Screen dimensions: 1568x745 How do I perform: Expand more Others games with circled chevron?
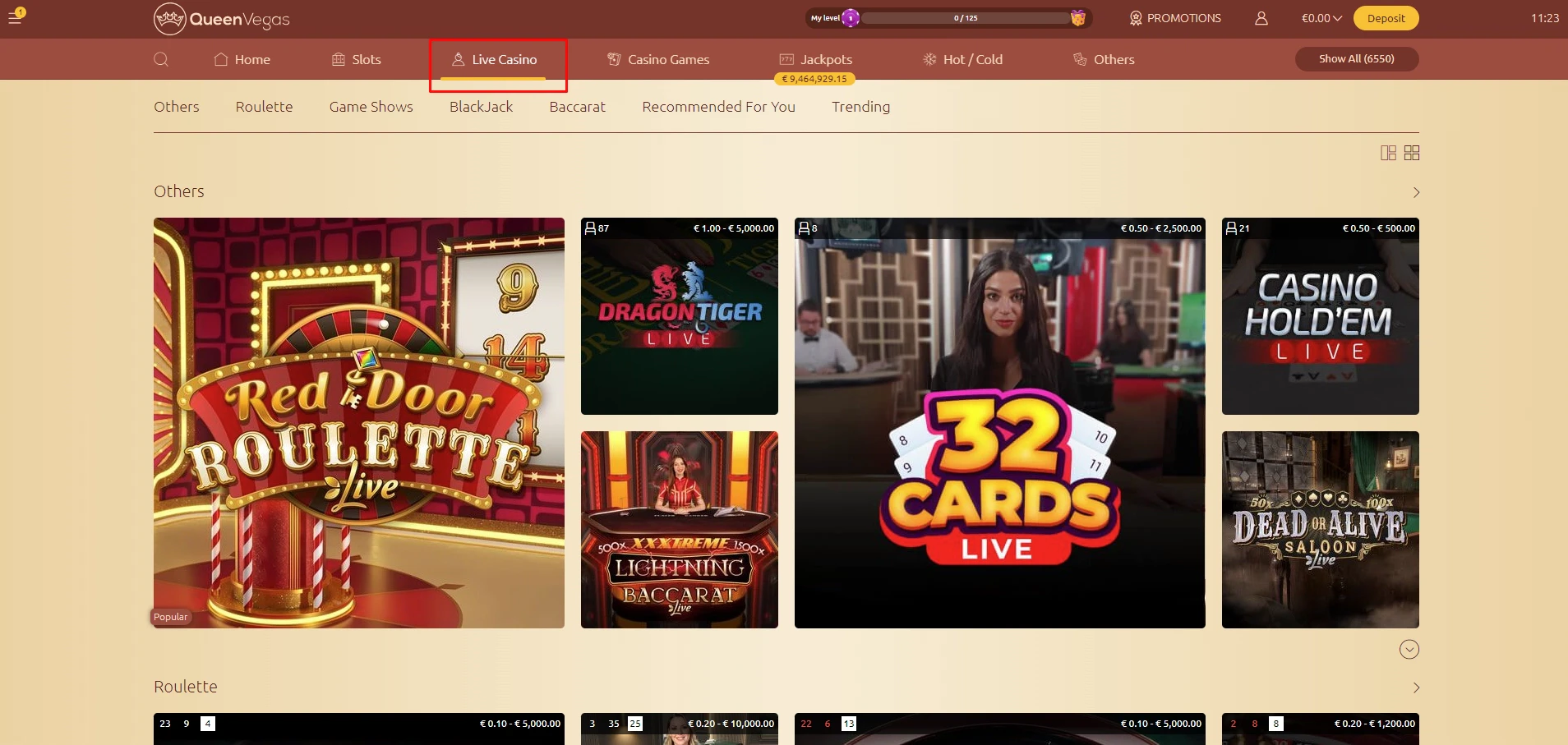click(x=1409, y=650)
